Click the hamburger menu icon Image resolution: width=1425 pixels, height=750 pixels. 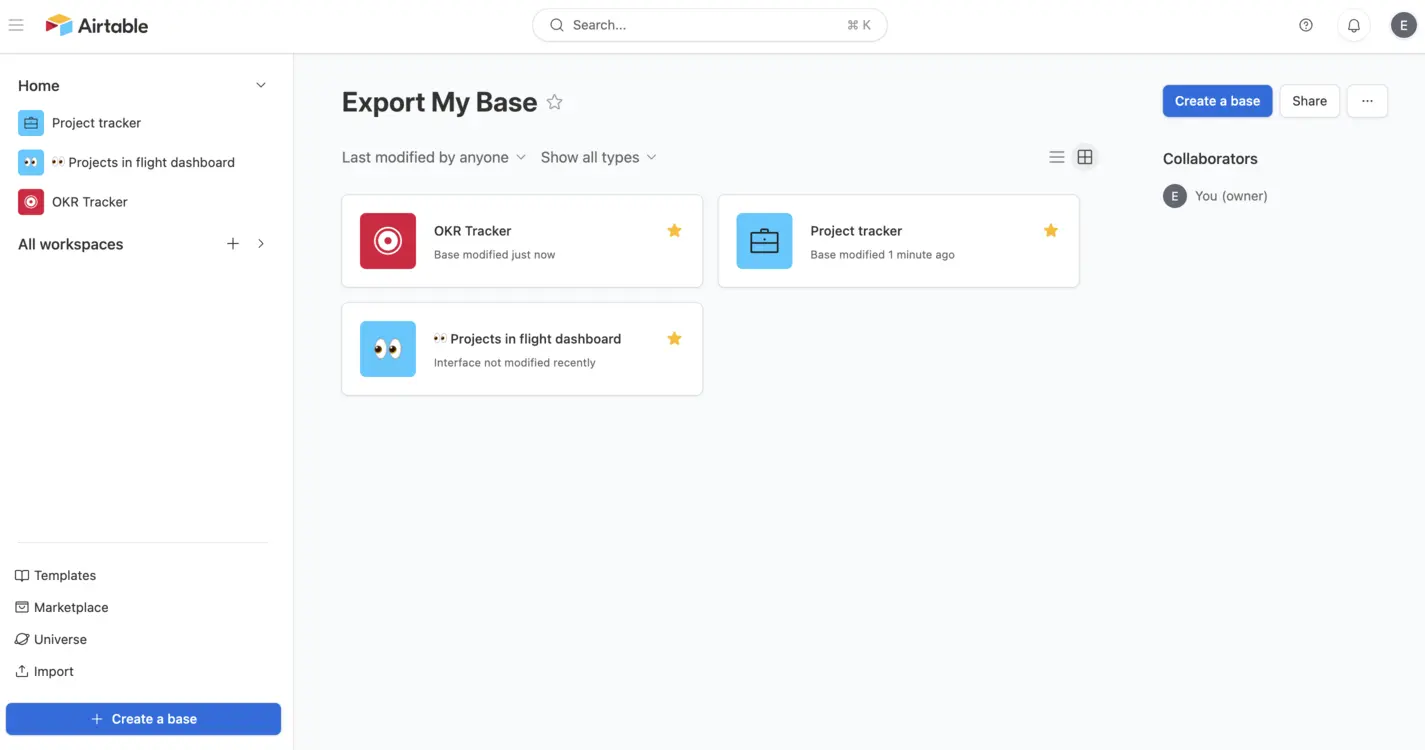(16, 25)
